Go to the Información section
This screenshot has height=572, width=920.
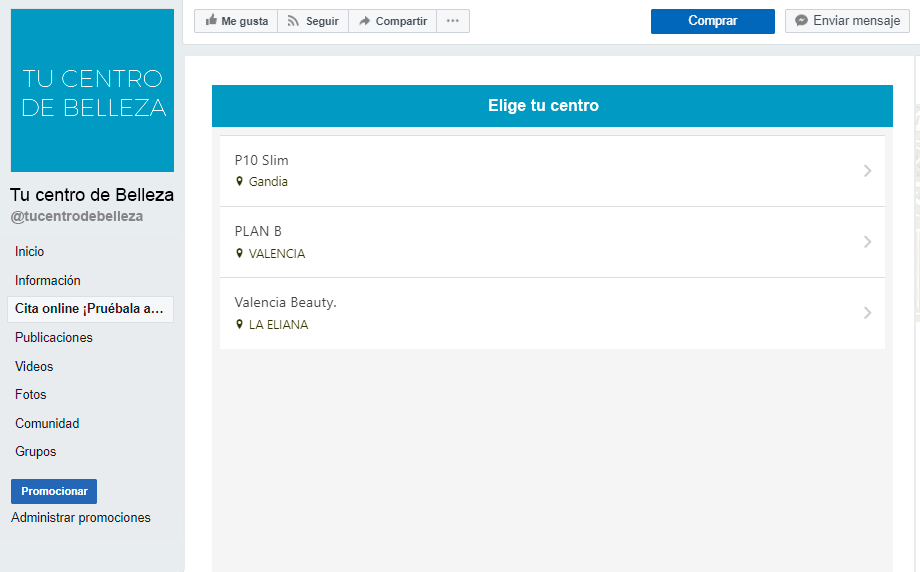tap(48, 280)
